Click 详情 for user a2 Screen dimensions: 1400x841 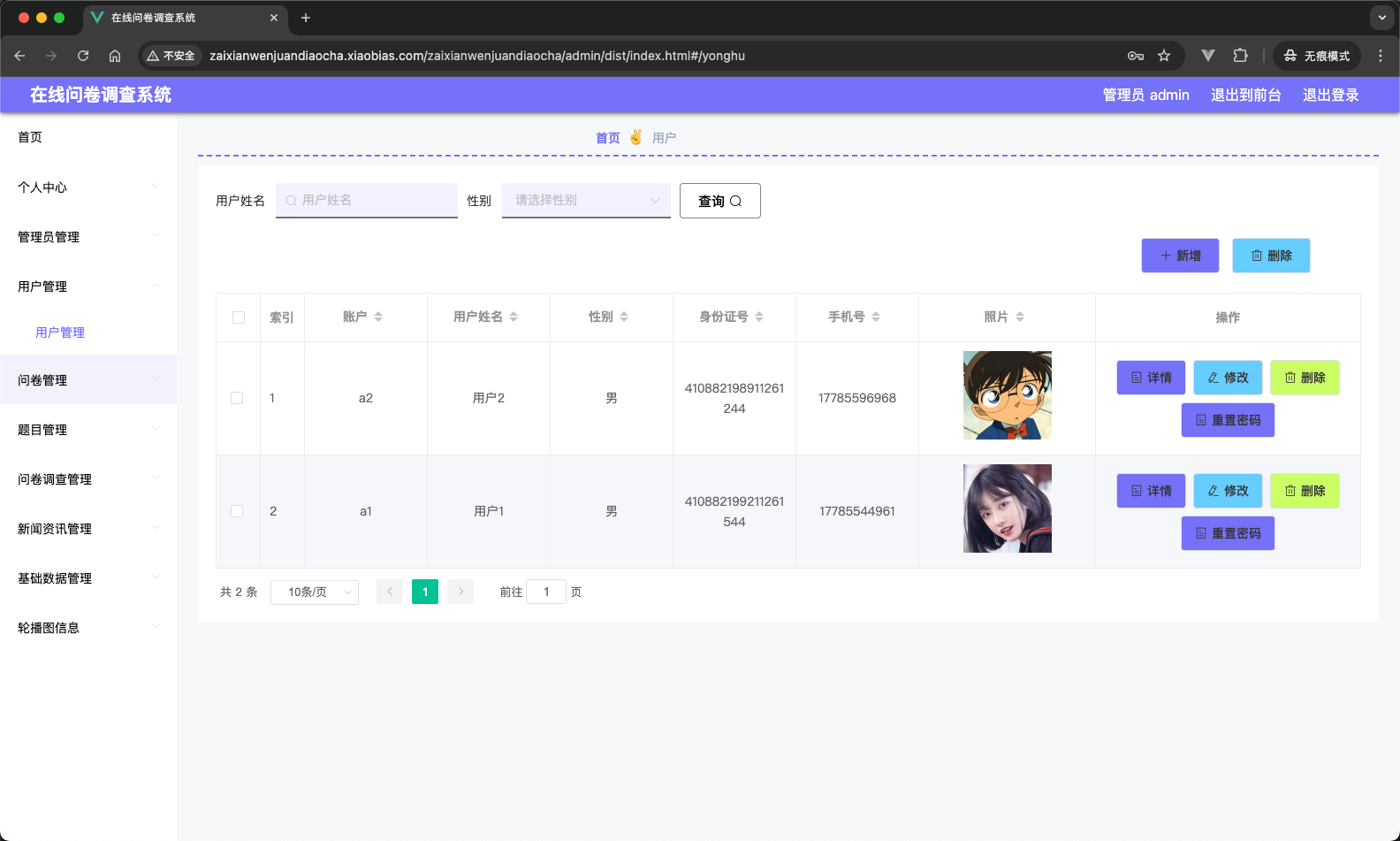tap(1151, 378)
